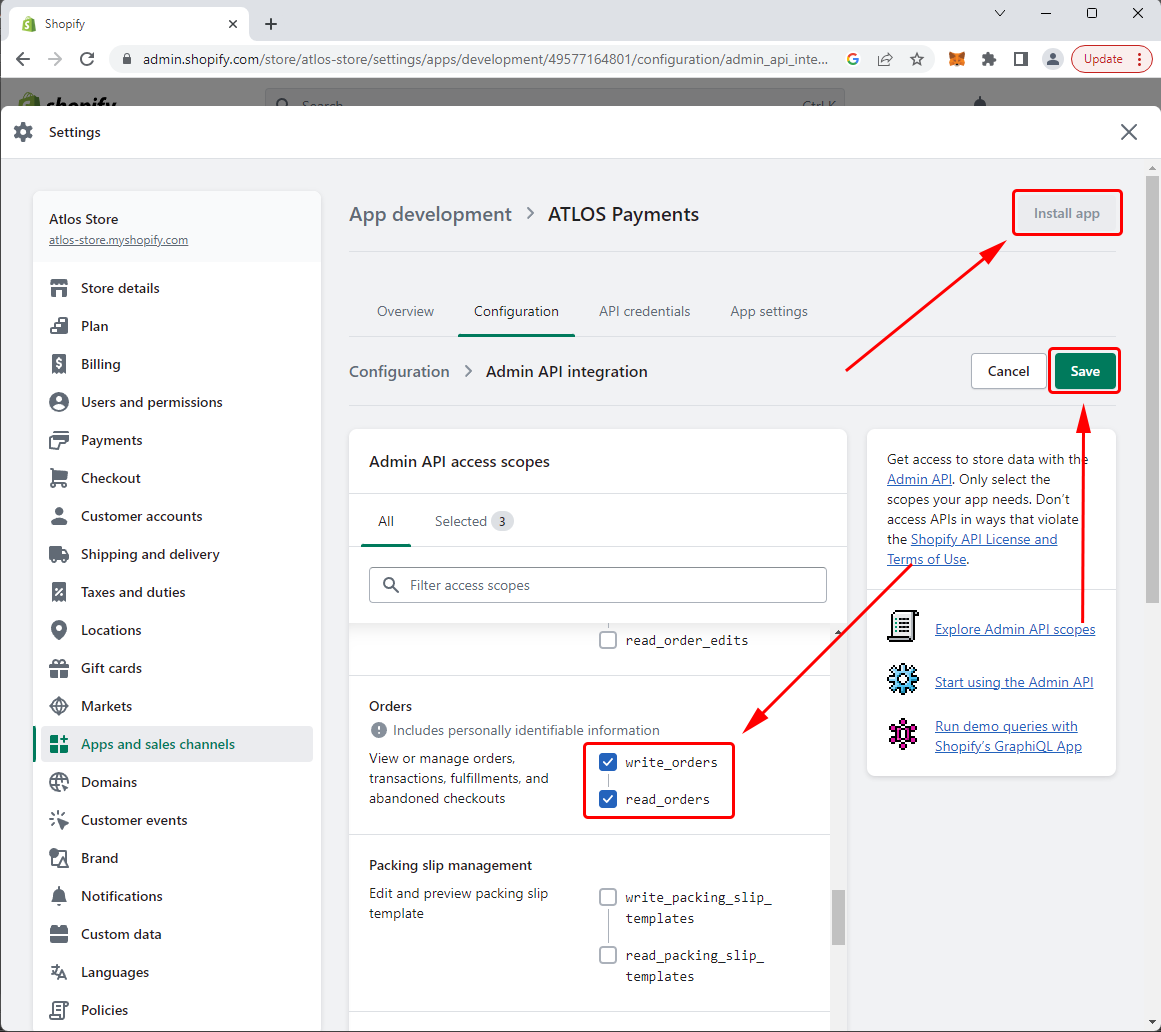Uncheck the write_orders scope
The width and height of the screenshot is (1161, 1032).
pyautogui.click(x=608, y=762)
